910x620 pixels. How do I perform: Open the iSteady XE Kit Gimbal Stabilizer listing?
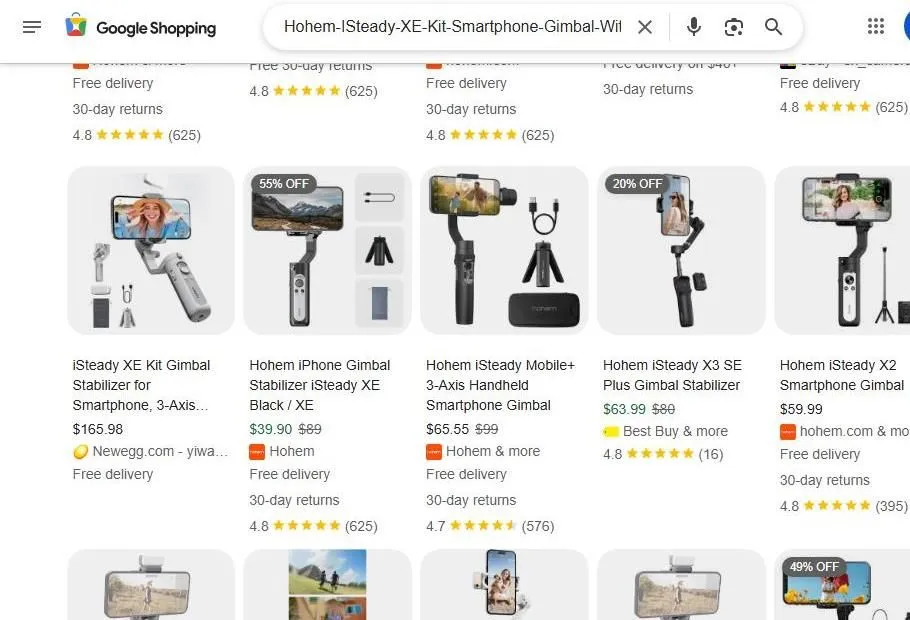click(x=140, y=385)
